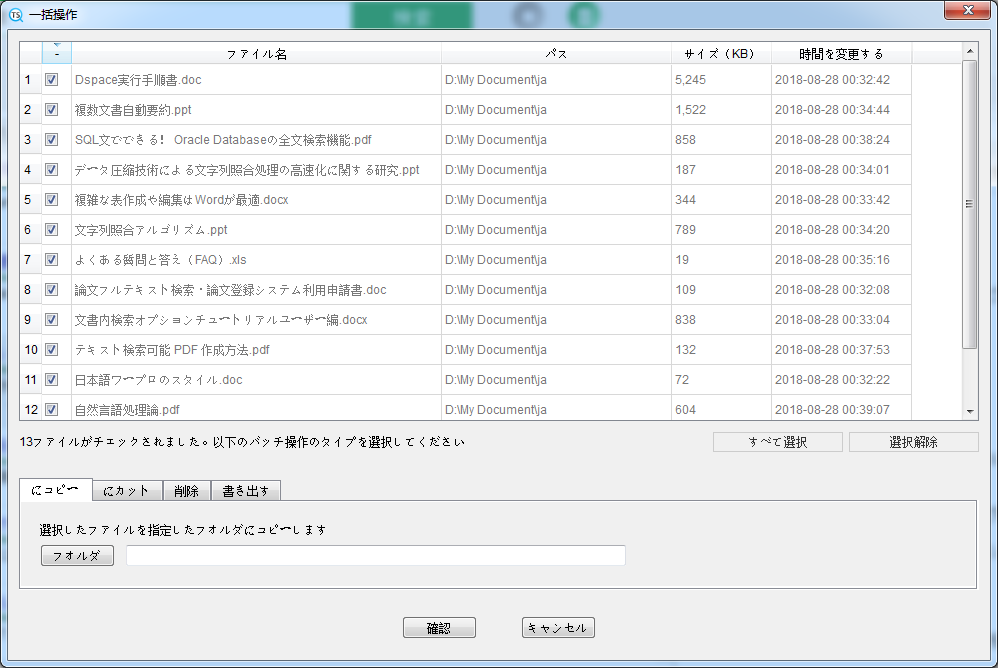Open the 削除 tab
Viewport: 998px width, 668px height.
click(x=186, y=490)
